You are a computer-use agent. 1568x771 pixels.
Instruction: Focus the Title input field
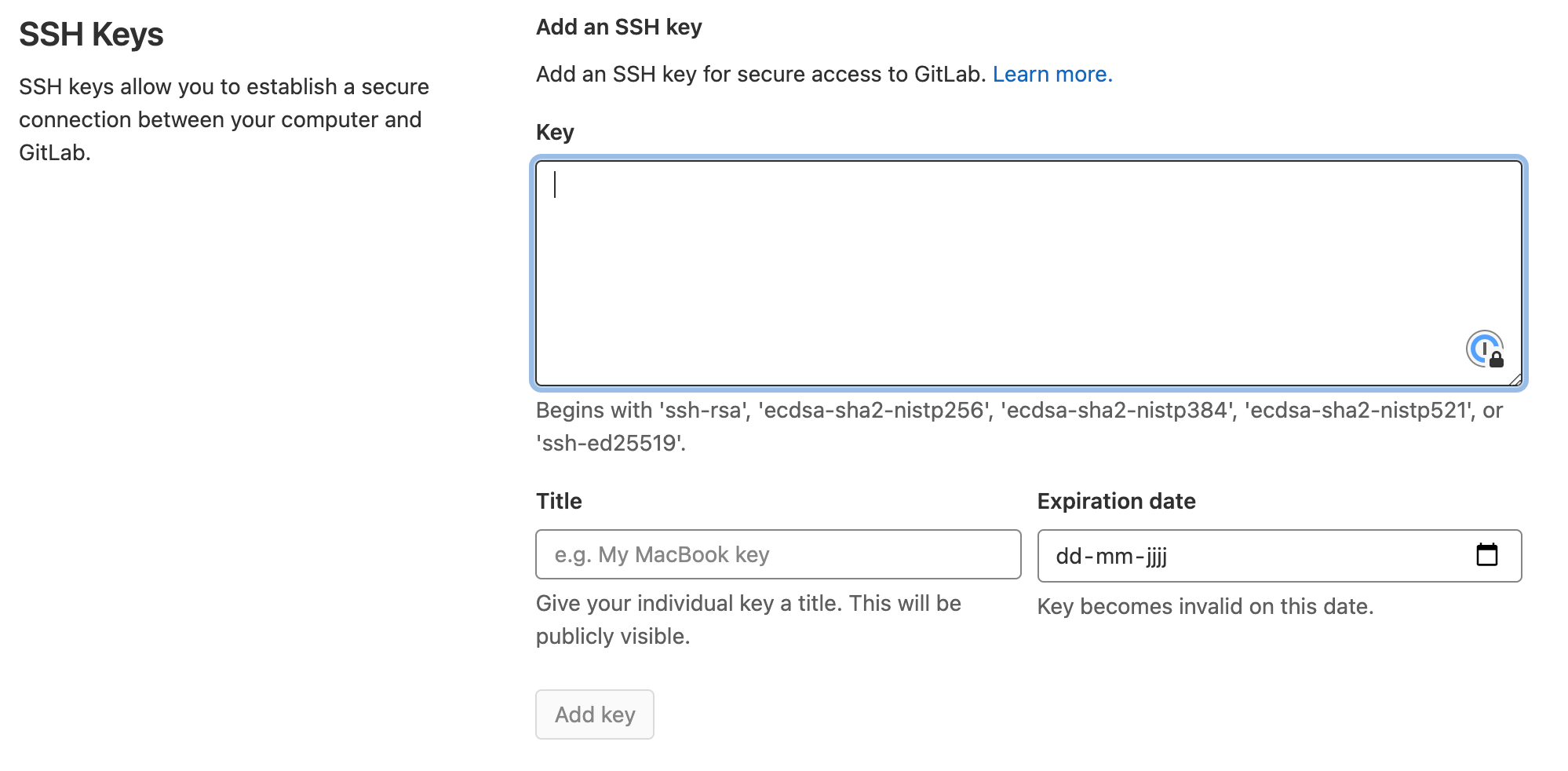click(777, 554)
